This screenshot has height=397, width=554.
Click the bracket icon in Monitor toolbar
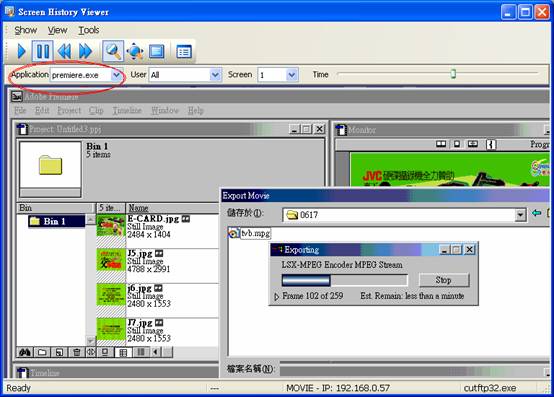click(x=491, y=144)
